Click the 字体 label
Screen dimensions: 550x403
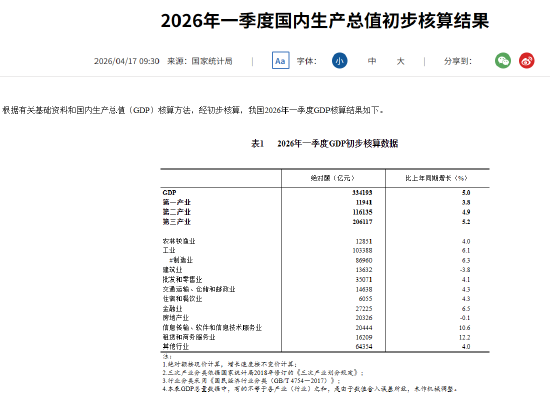click(307, 61)
